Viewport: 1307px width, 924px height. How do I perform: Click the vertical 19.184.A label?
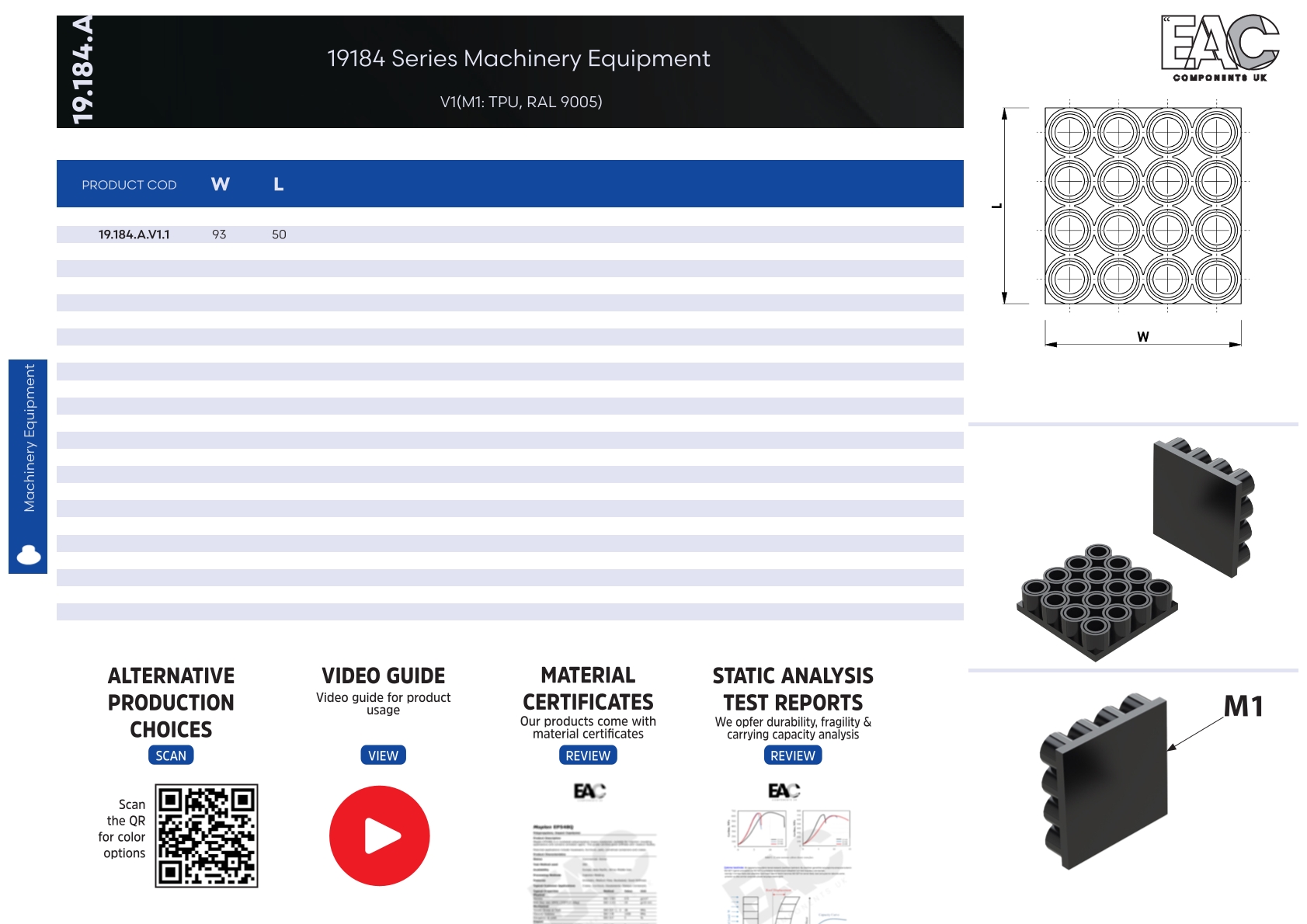(x=82, y=70)
